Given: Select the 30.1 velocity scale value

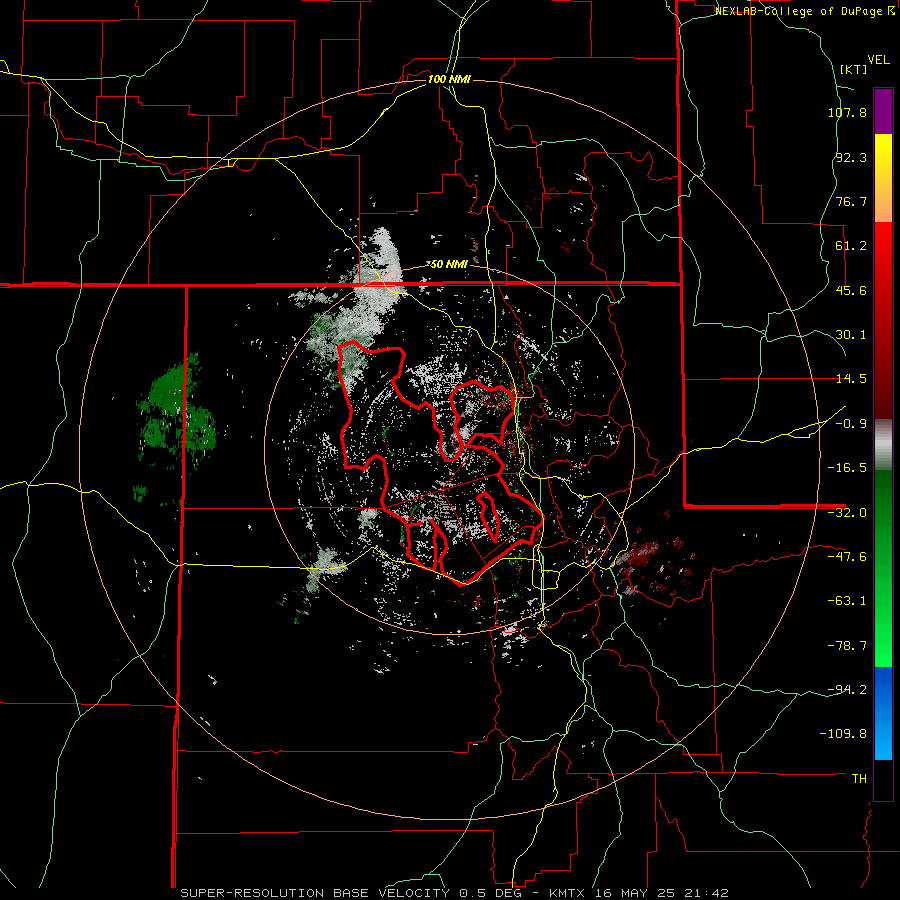Looking at the screenshot, I should [x=851, y=335].
